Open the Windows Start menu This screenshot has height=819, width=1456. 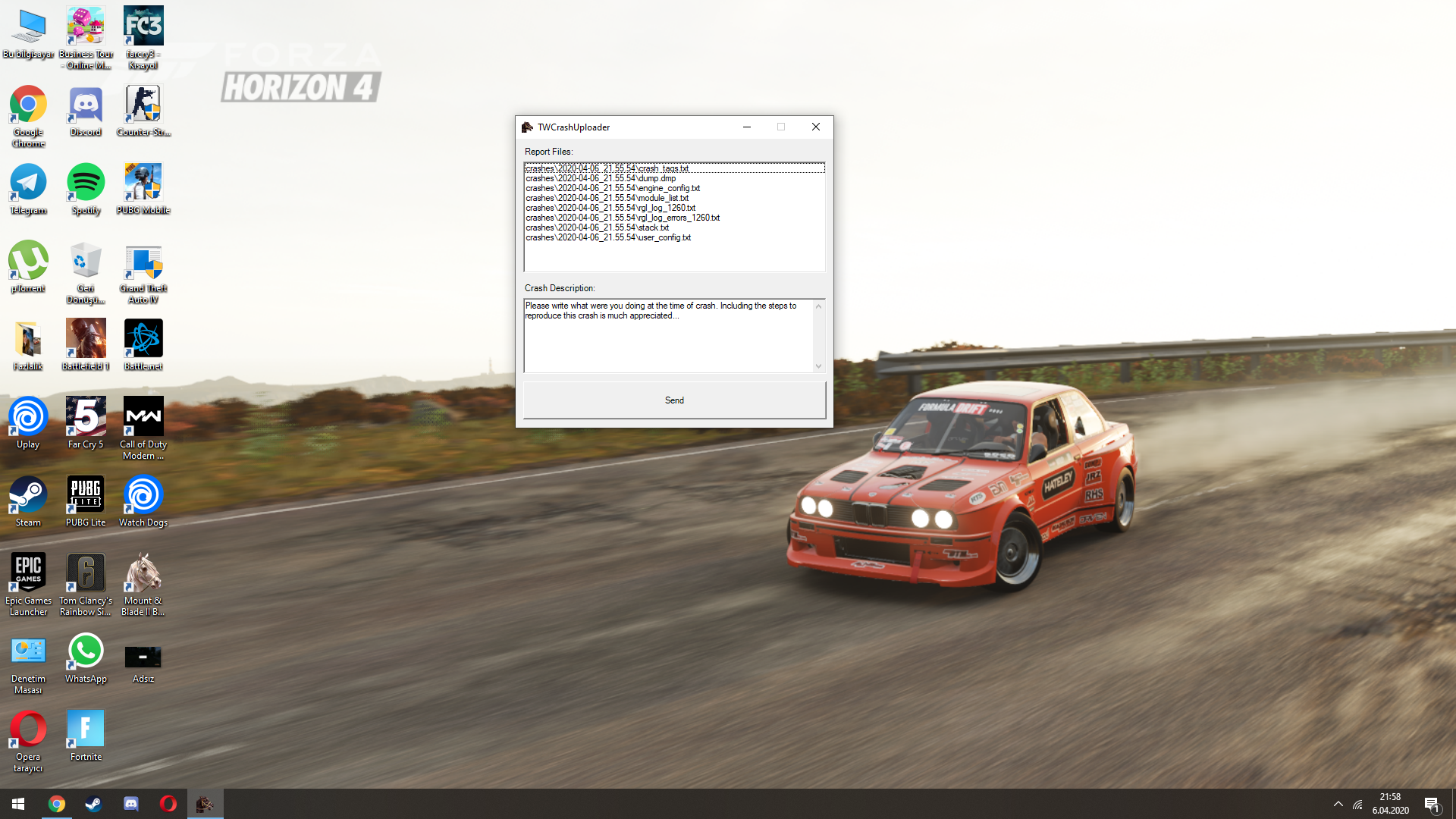[18, 804]
